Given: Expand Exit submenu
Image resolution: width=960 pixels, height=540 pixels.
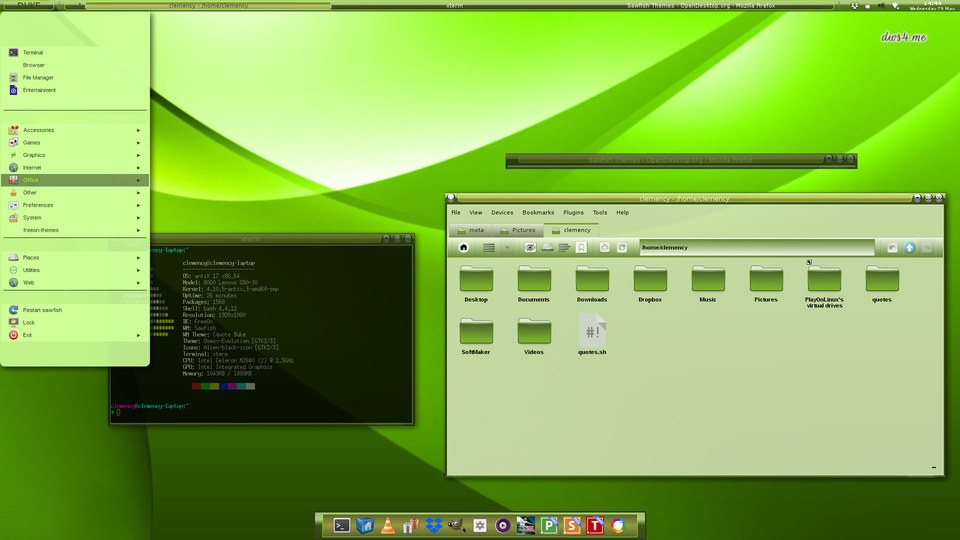Looking at the screenshot, I should (x=75, y=335).
